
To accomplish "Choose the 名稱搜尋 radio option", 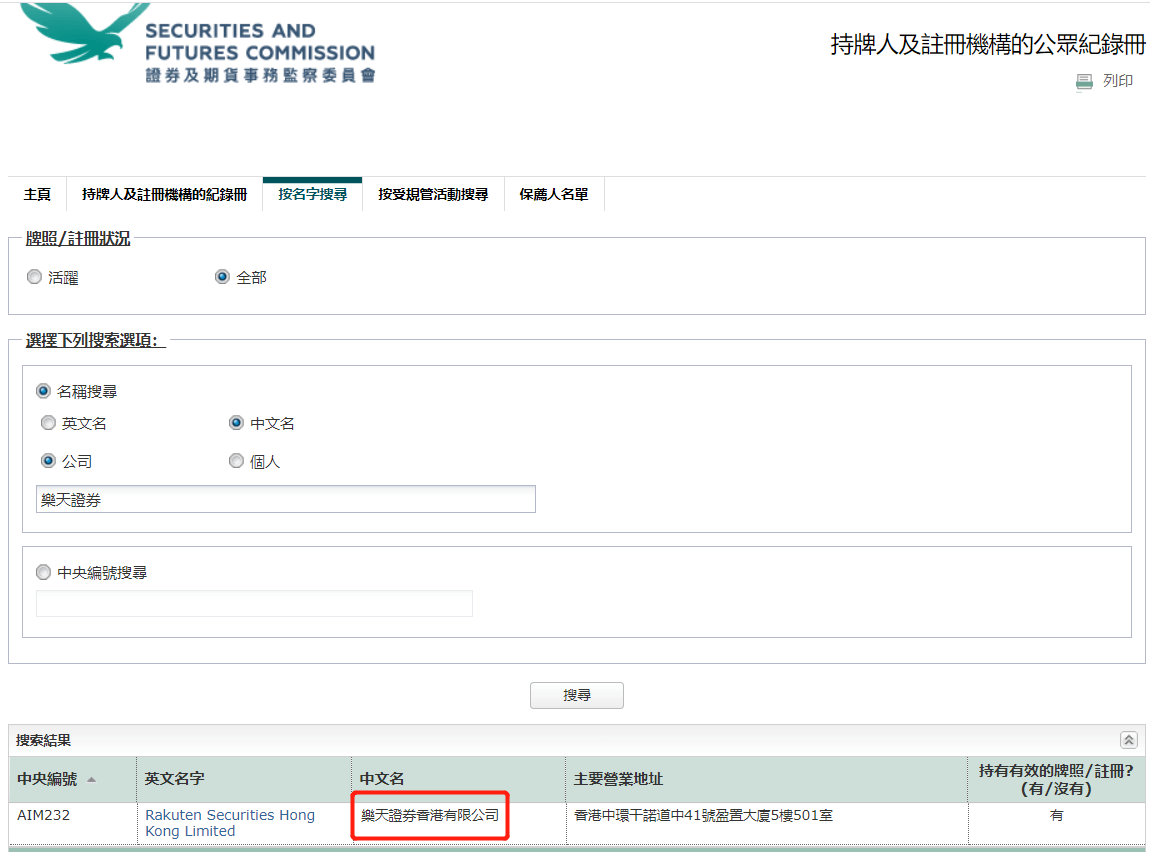I will pyautogui.click(x=43, y=391).
